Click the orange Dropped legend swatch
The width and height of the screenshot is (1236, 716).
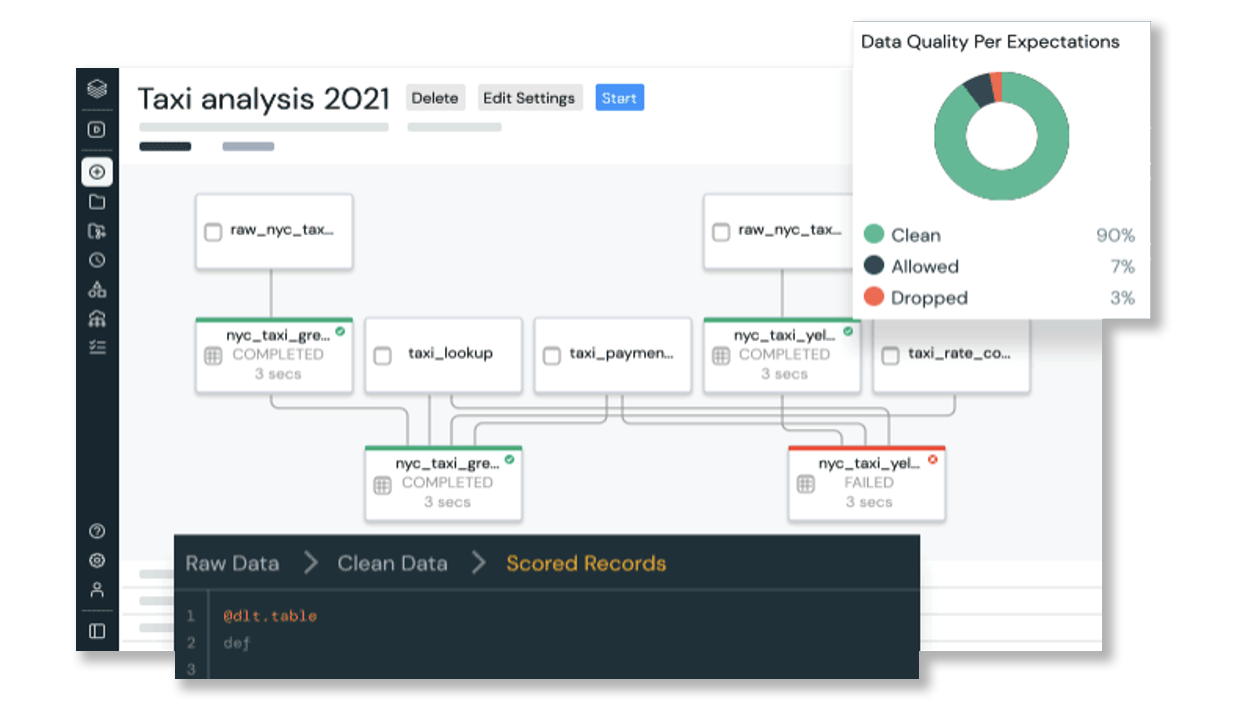[874, 297]
